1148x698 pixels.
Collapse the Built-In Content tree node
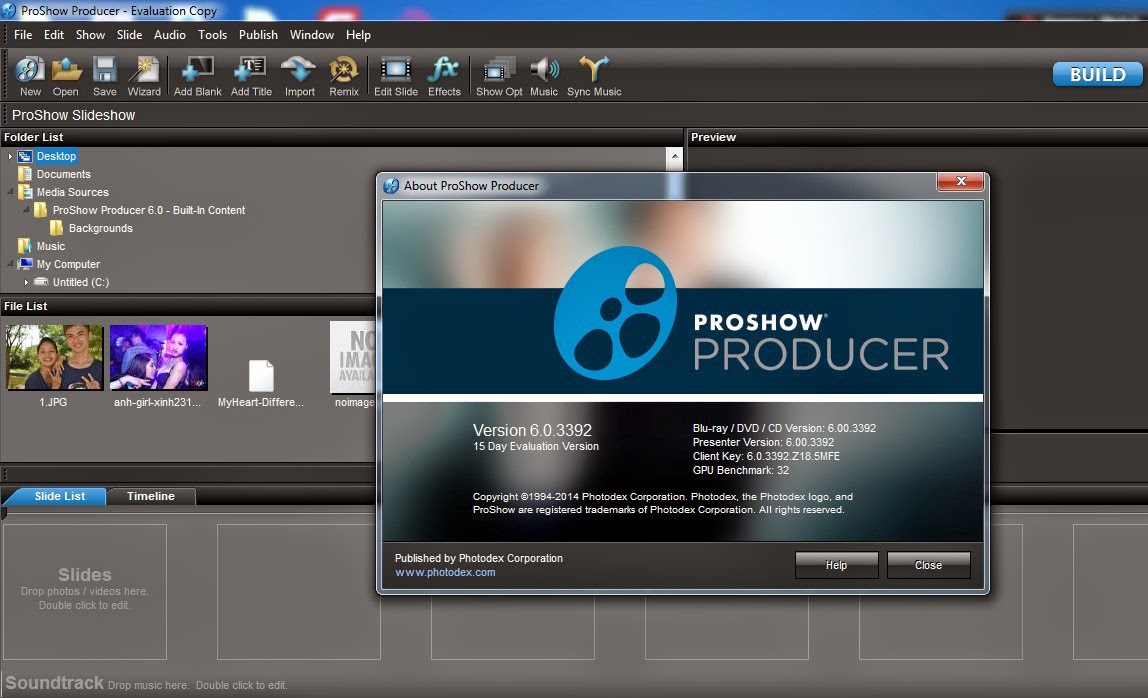(x=26, y=209)
